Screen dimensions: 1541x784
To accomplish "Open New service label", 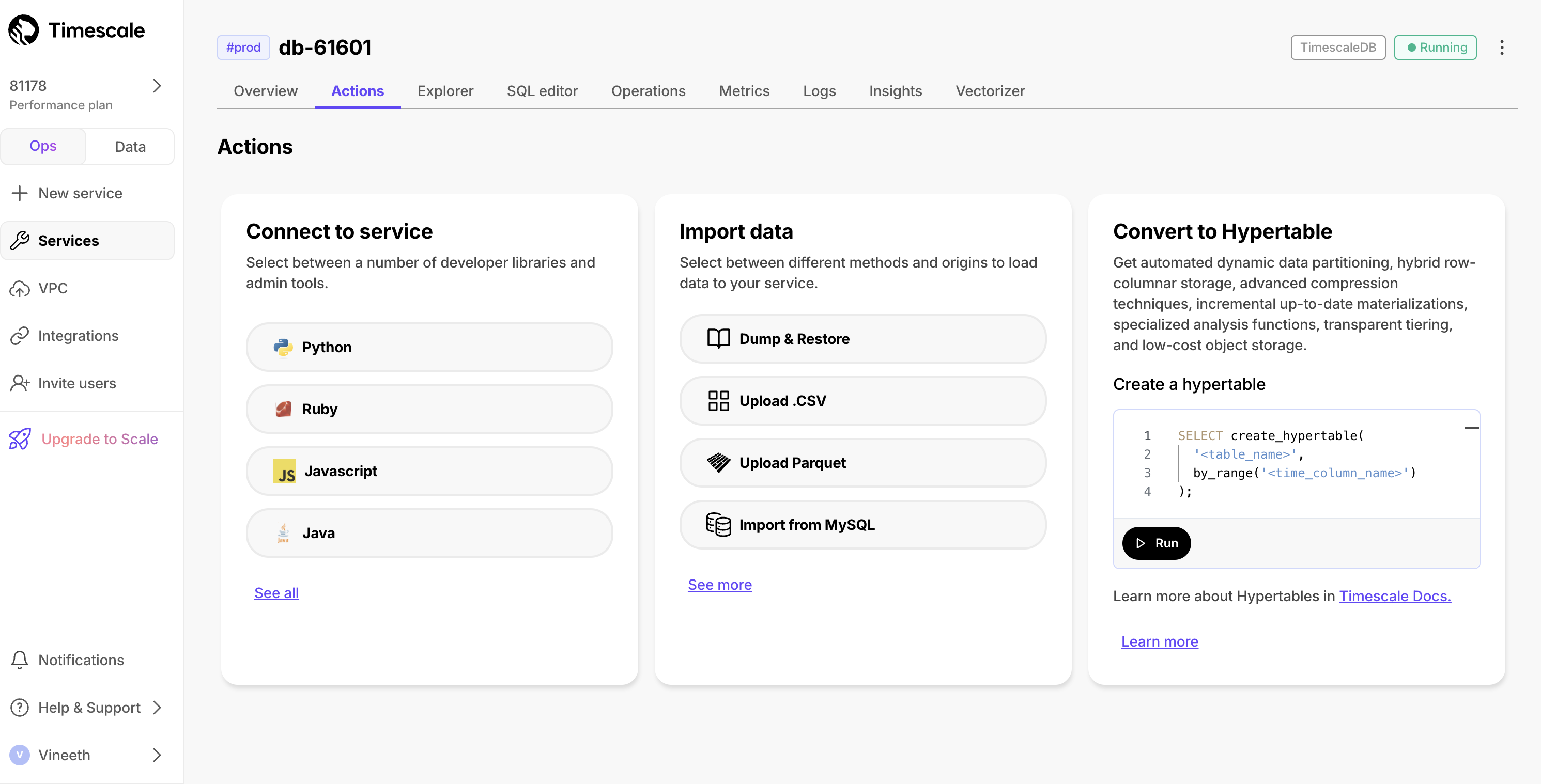I will coord(80,193).
